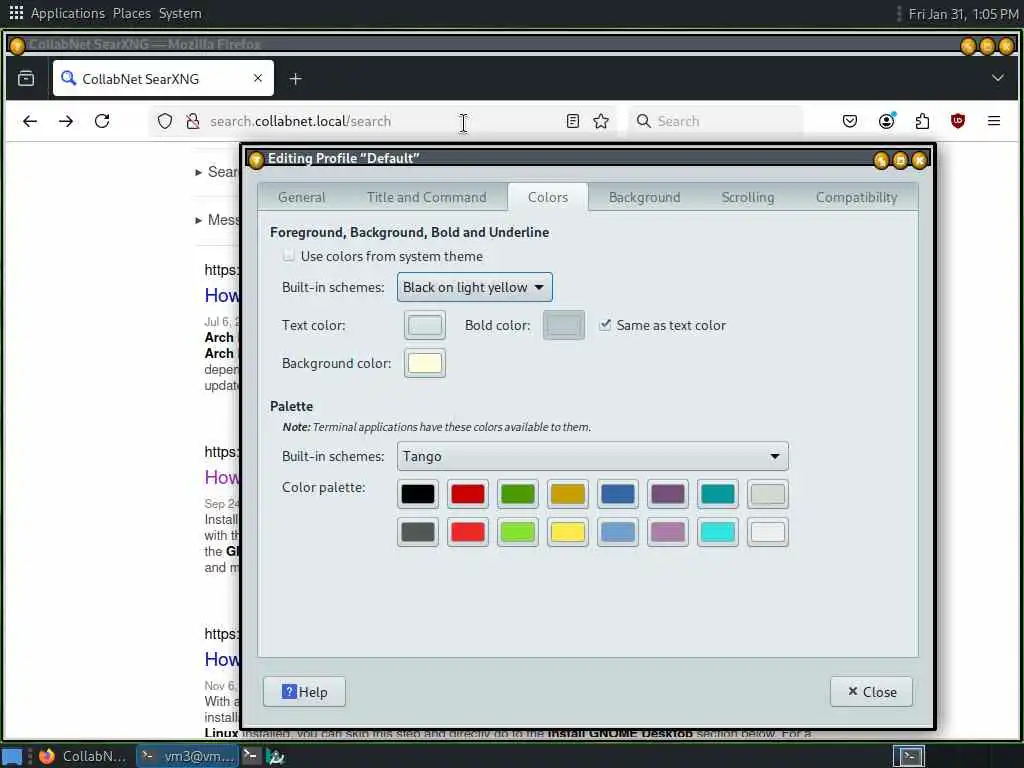Click Applications grid icon in top panel
Image resolution: width=1024 pixels, height=768 pixels.
point(16,13)
